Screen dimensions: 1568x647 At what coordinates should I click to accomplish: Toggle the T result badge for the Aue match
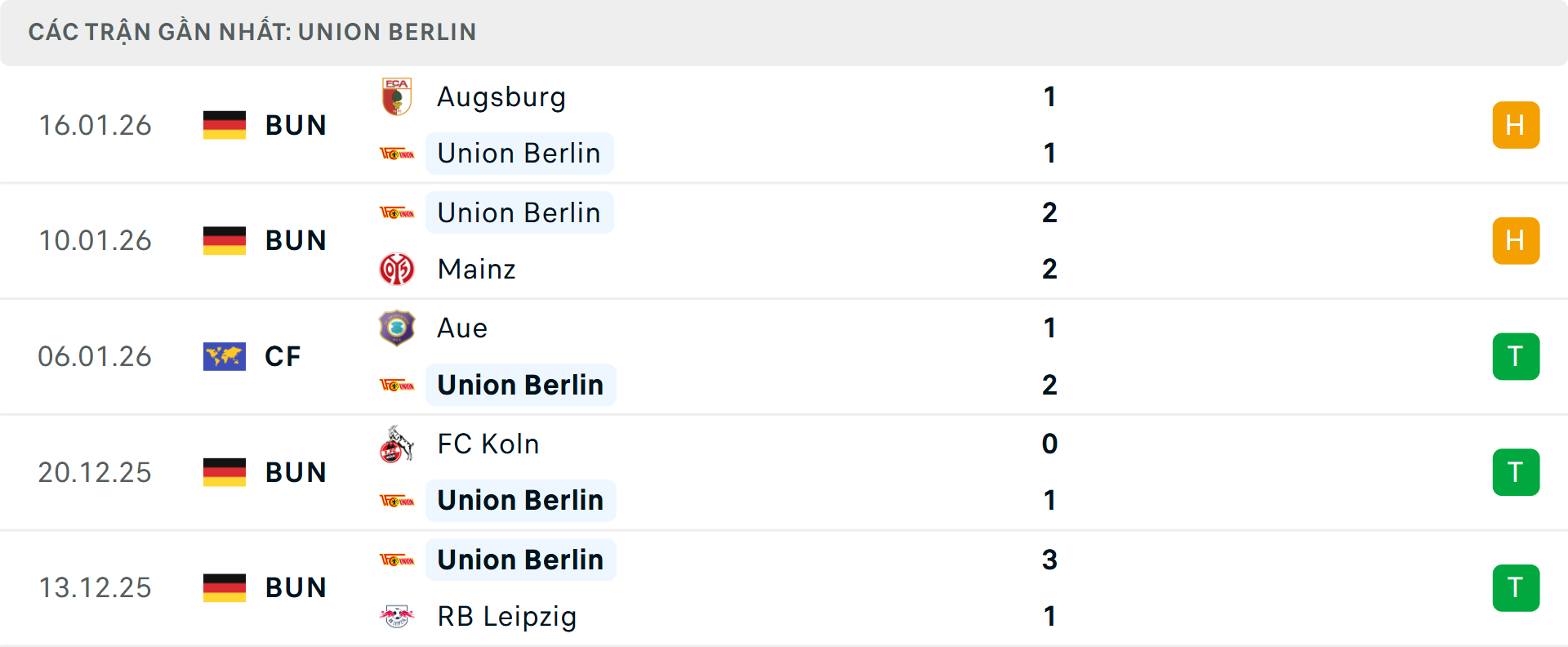click(x=1516, y=356)
